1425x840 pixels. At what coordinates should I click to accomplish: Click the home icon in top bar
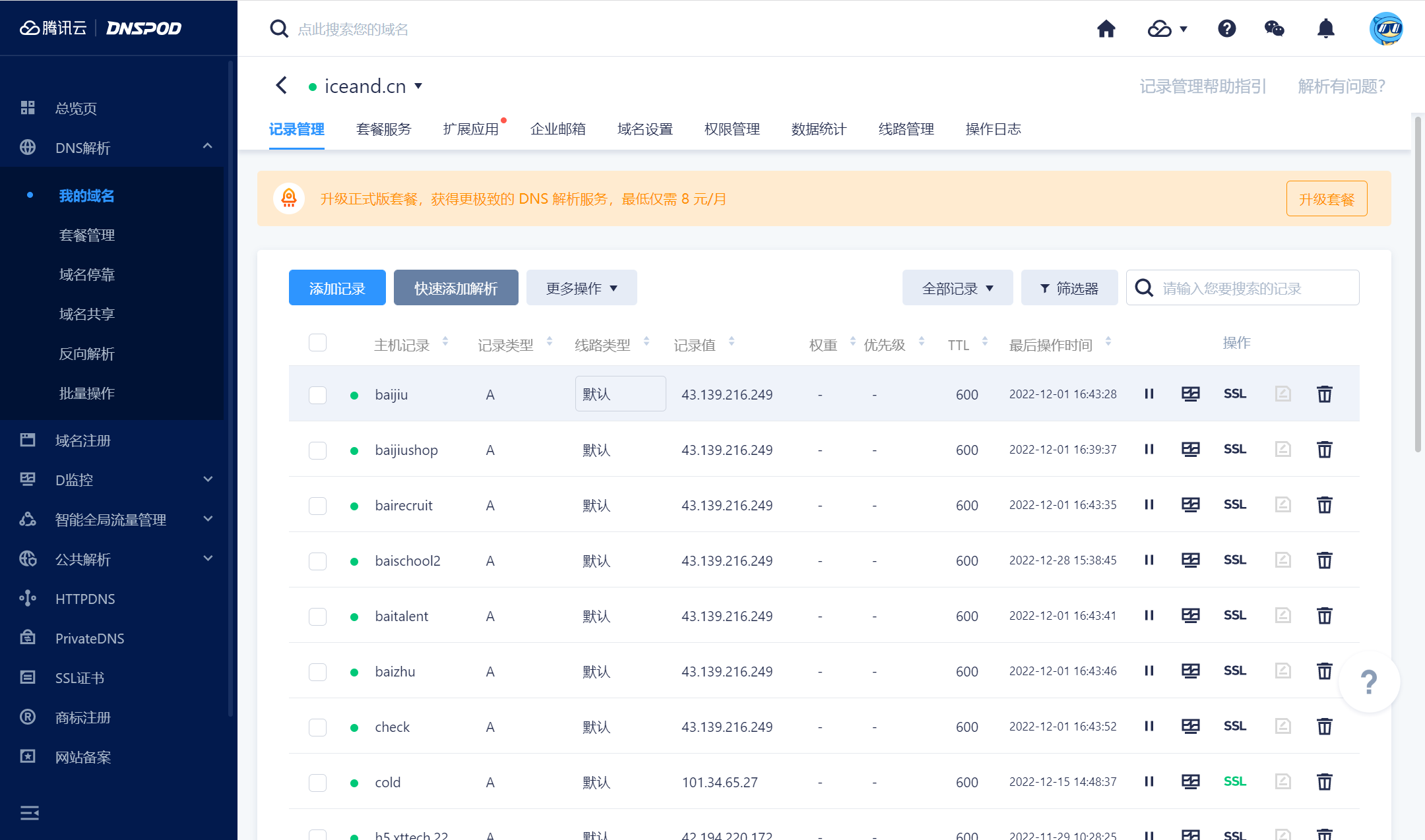coord(1106,29)
